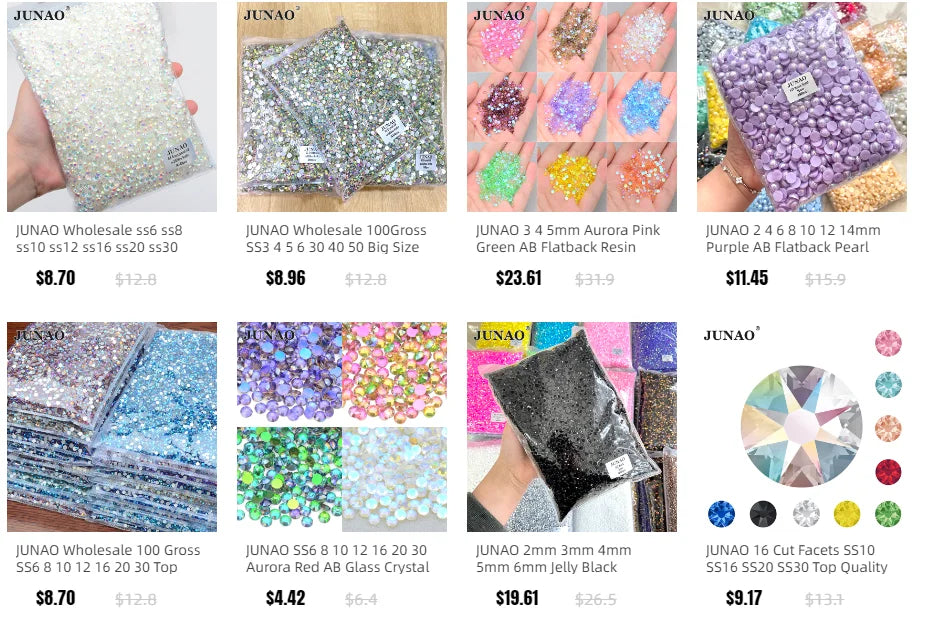The image size is (944, 642).
Task: Open the JUNAO ss6 ss8 wholesale product image
Action: pos(112,107)
